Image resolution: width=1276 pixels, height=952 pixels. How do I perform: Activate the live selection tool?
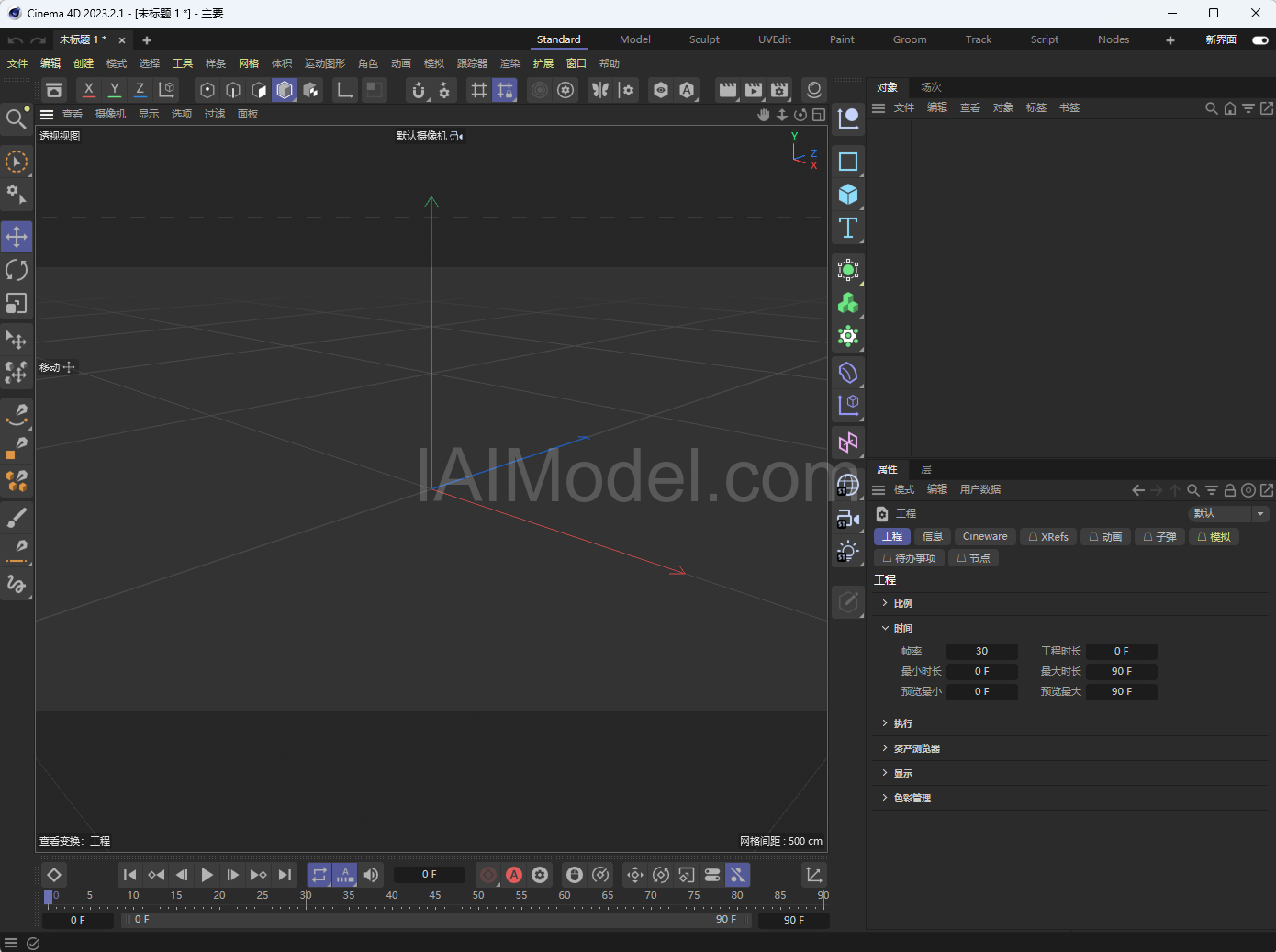tap(17, 162)
